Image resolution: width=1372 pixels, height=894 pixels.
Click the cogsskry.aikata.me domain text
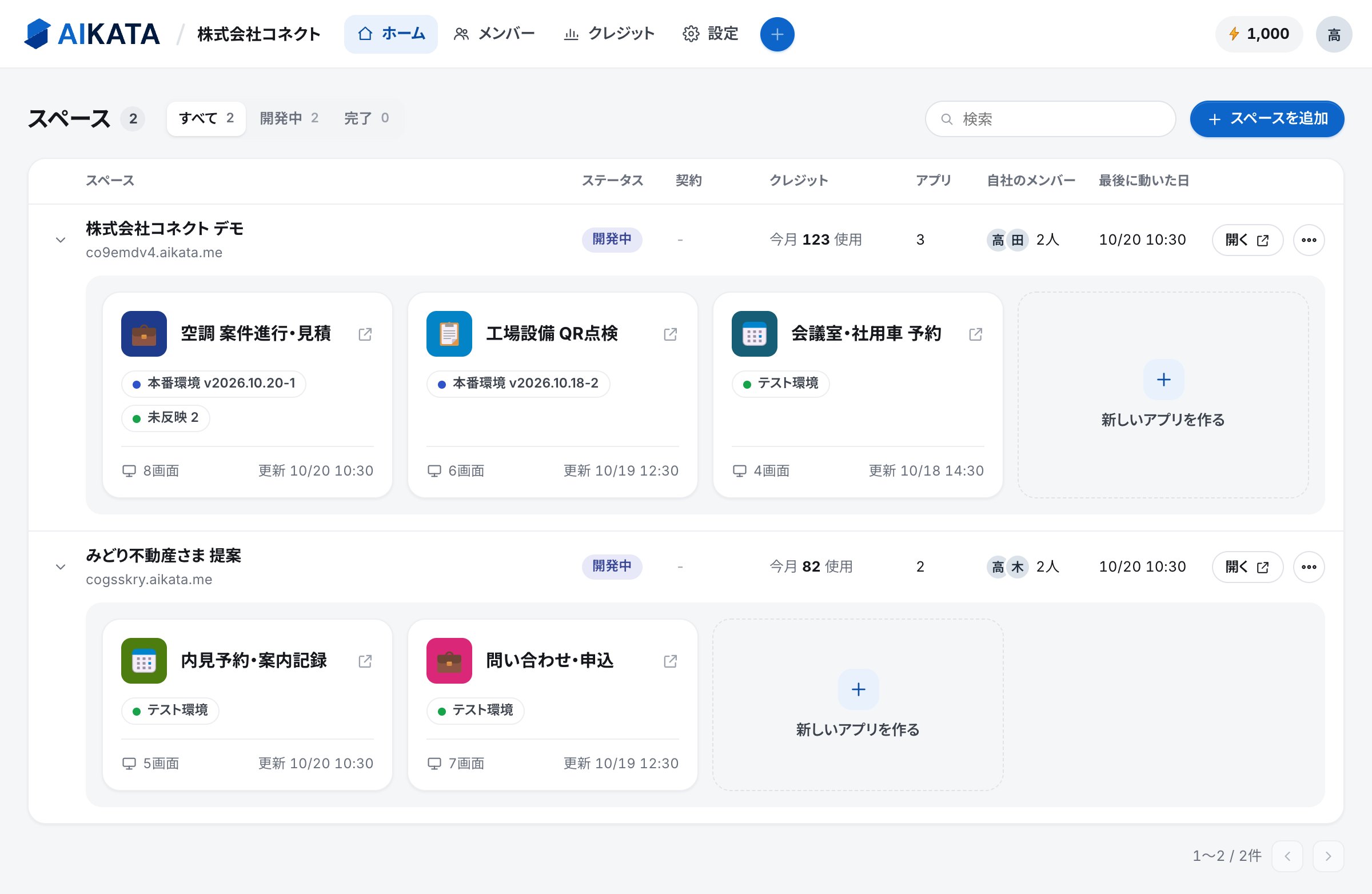pyautogui.click(x=149, y=579)
